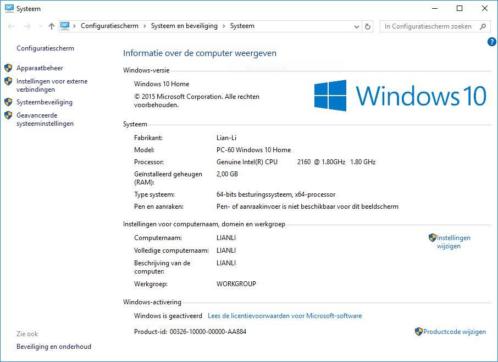Click the PC-60 Windows 10 Home model value
This screenshot has width=498, height=362.
tap(253, 150)
